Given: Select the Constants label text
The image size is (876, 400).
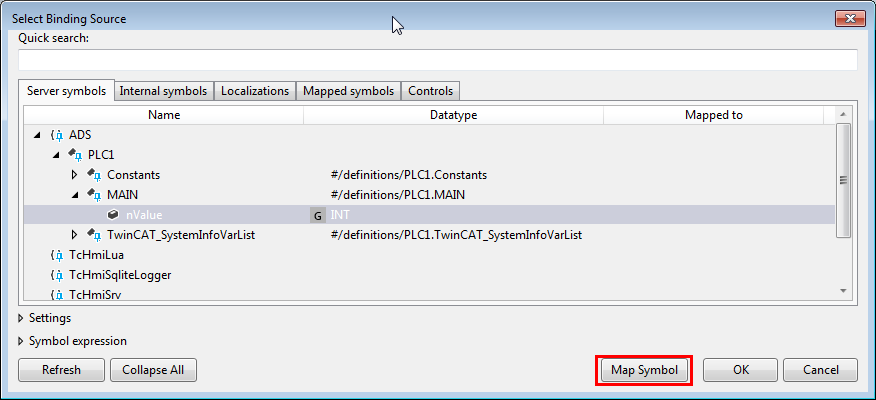Looking at the screenshot, I should (x=134, y=175).
